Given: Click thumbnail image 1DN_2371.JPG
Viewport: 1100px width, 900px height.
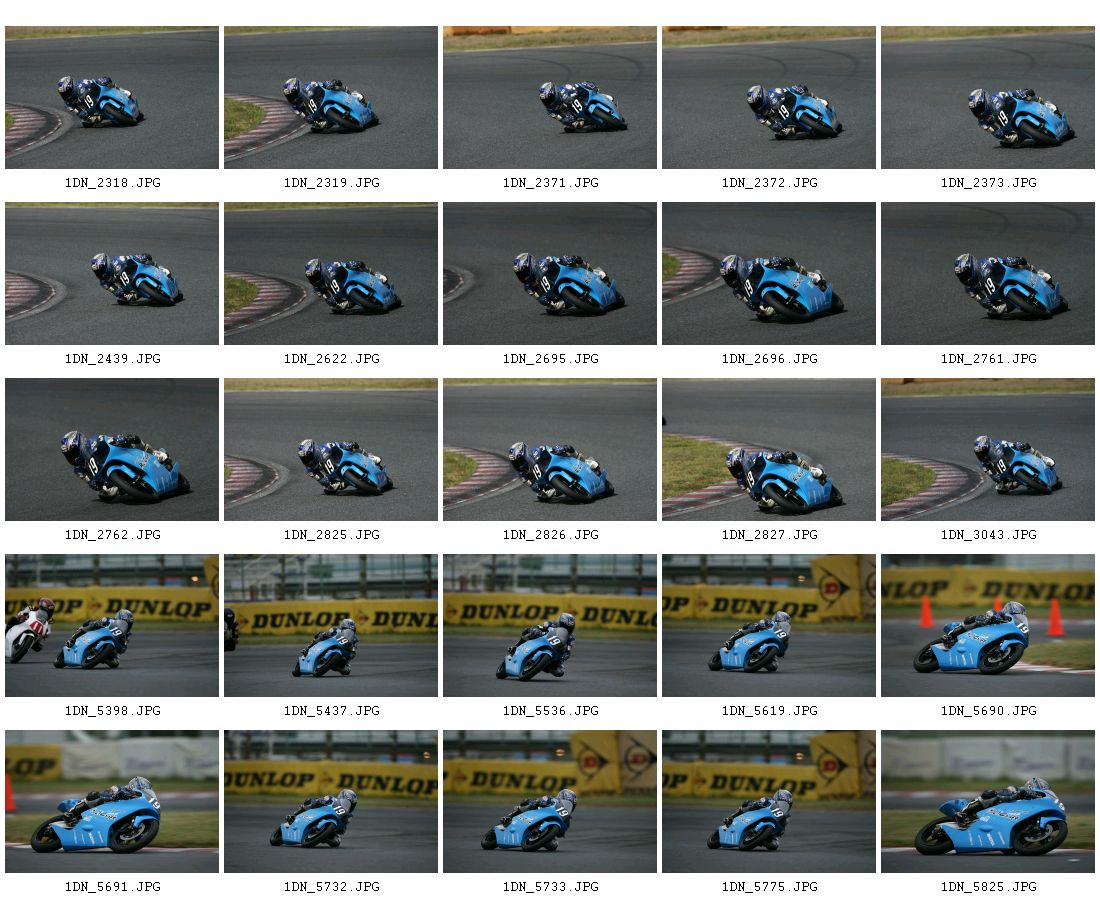Looking at the screenshot, I should 549,98.
